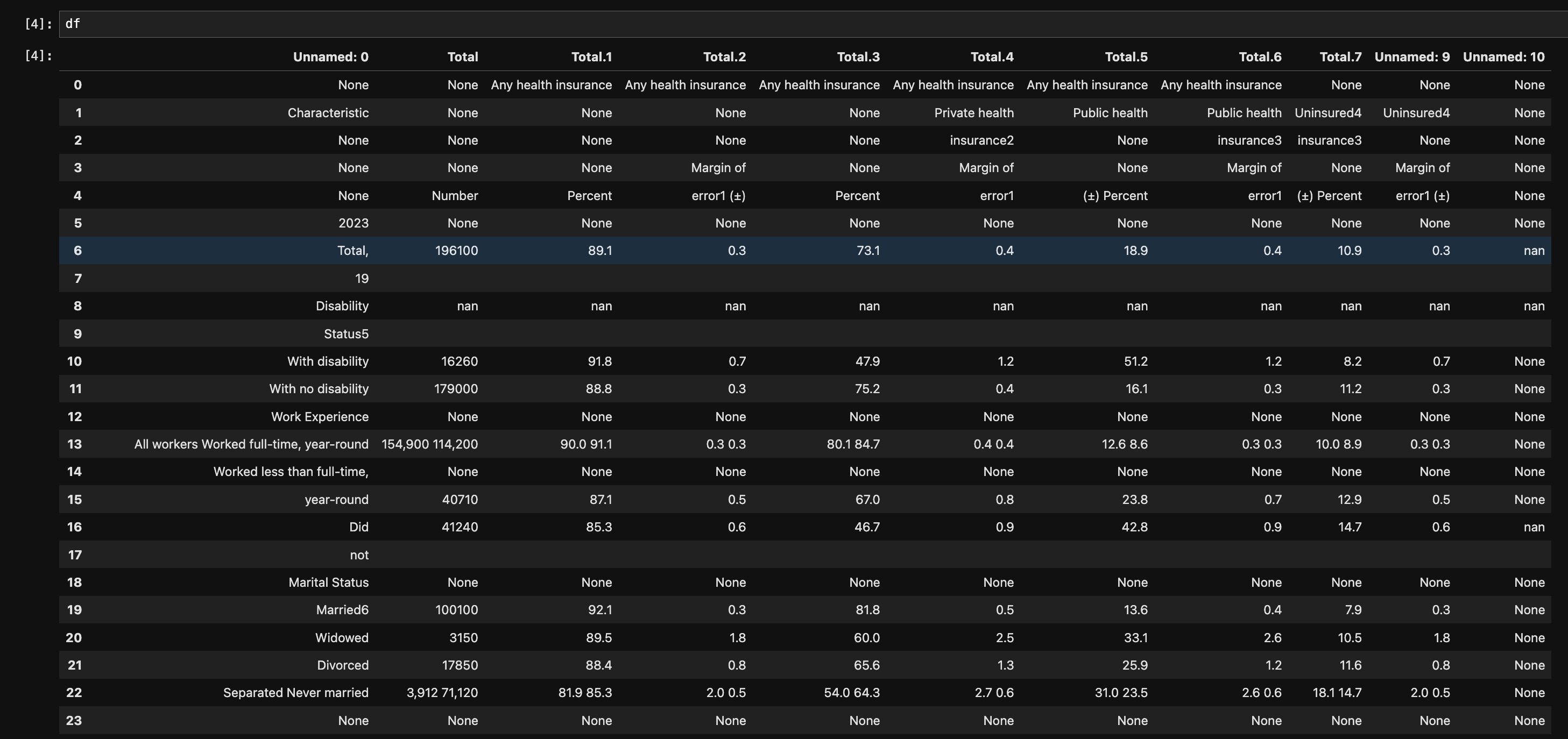Image resolution: width=1568 pixels, height=739 pixels.
Task: Click the Marital Status row label
Action: tap(329, 582)
